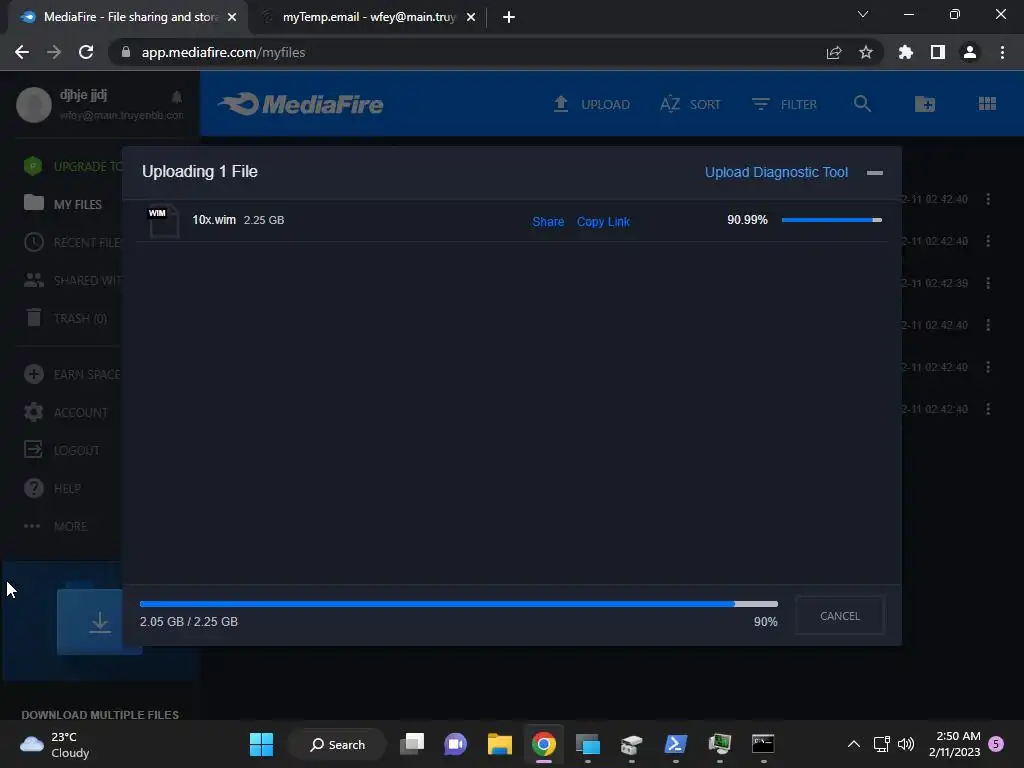1024x768 pixels.
Task: Open File Explorer from taskbar
Action: [500, 744]
